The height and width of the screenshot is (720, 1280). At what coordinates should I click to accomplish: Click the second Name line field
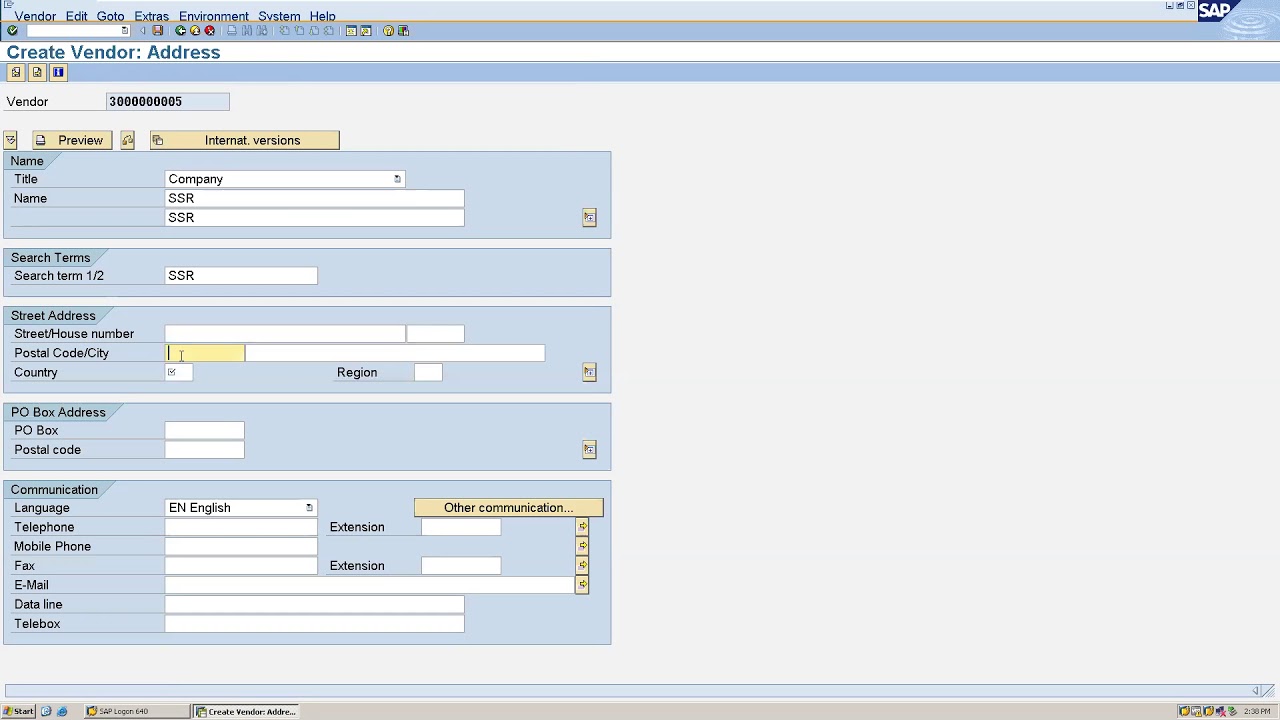tap(315, 217)
